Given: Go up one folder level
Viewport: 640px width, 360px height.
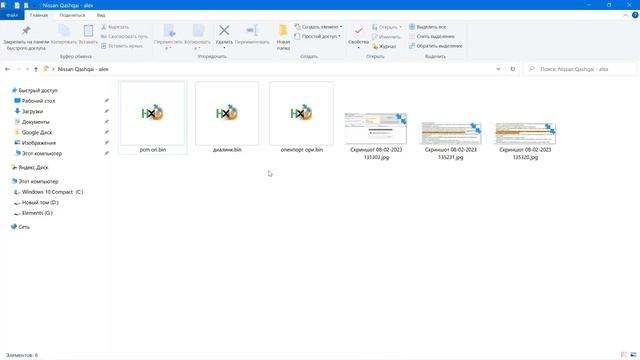Looking at the screenshot, I should pos(36,69).
